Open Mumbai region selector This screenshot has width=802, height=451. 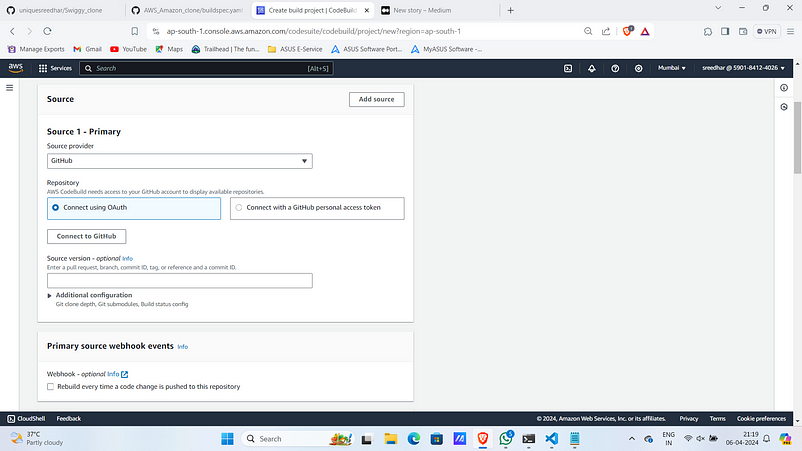[672, 68]
